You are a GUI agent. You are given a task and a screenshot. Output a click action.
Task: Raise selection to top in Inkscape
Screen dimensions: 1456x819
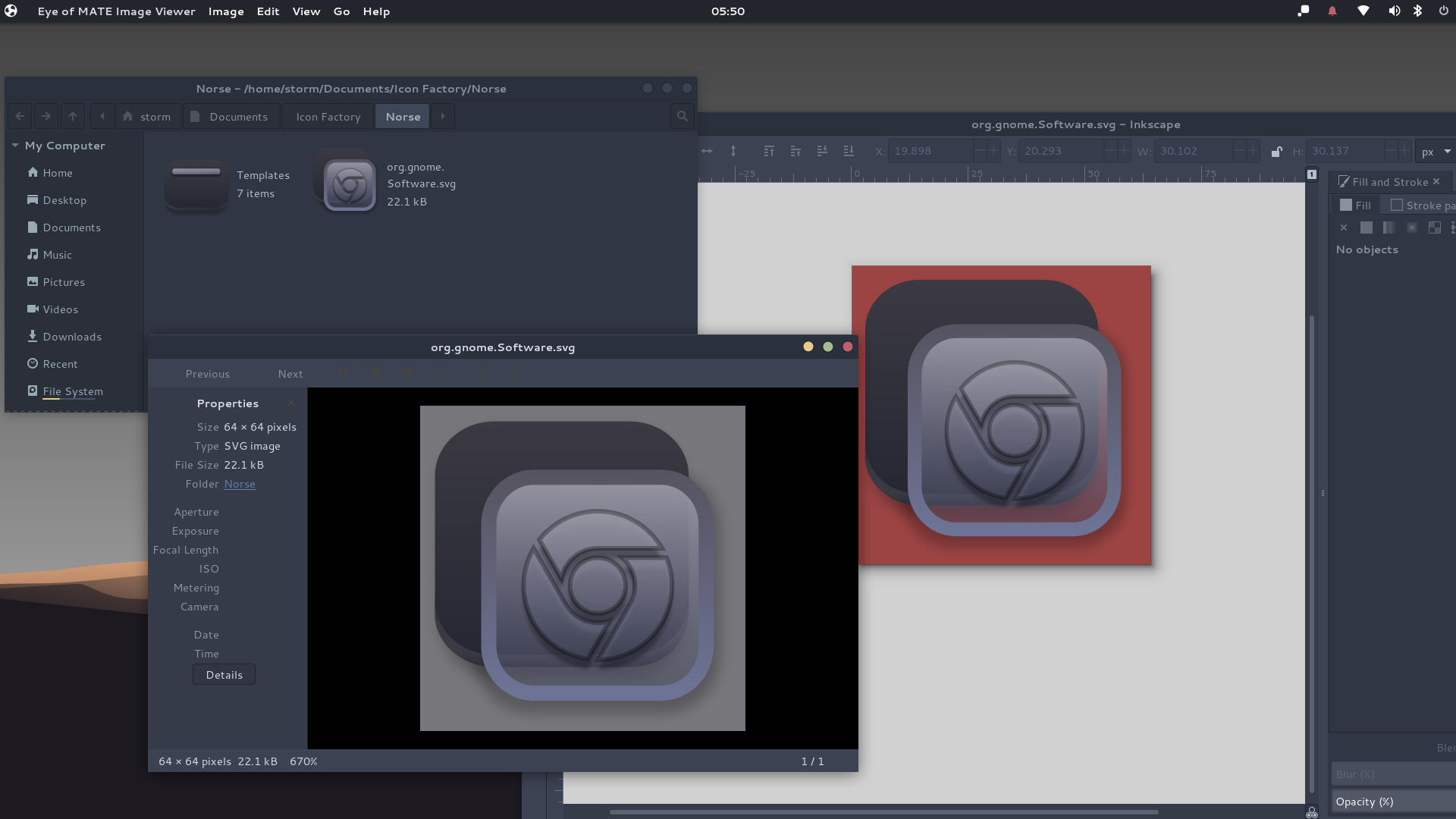click(769, 151)
